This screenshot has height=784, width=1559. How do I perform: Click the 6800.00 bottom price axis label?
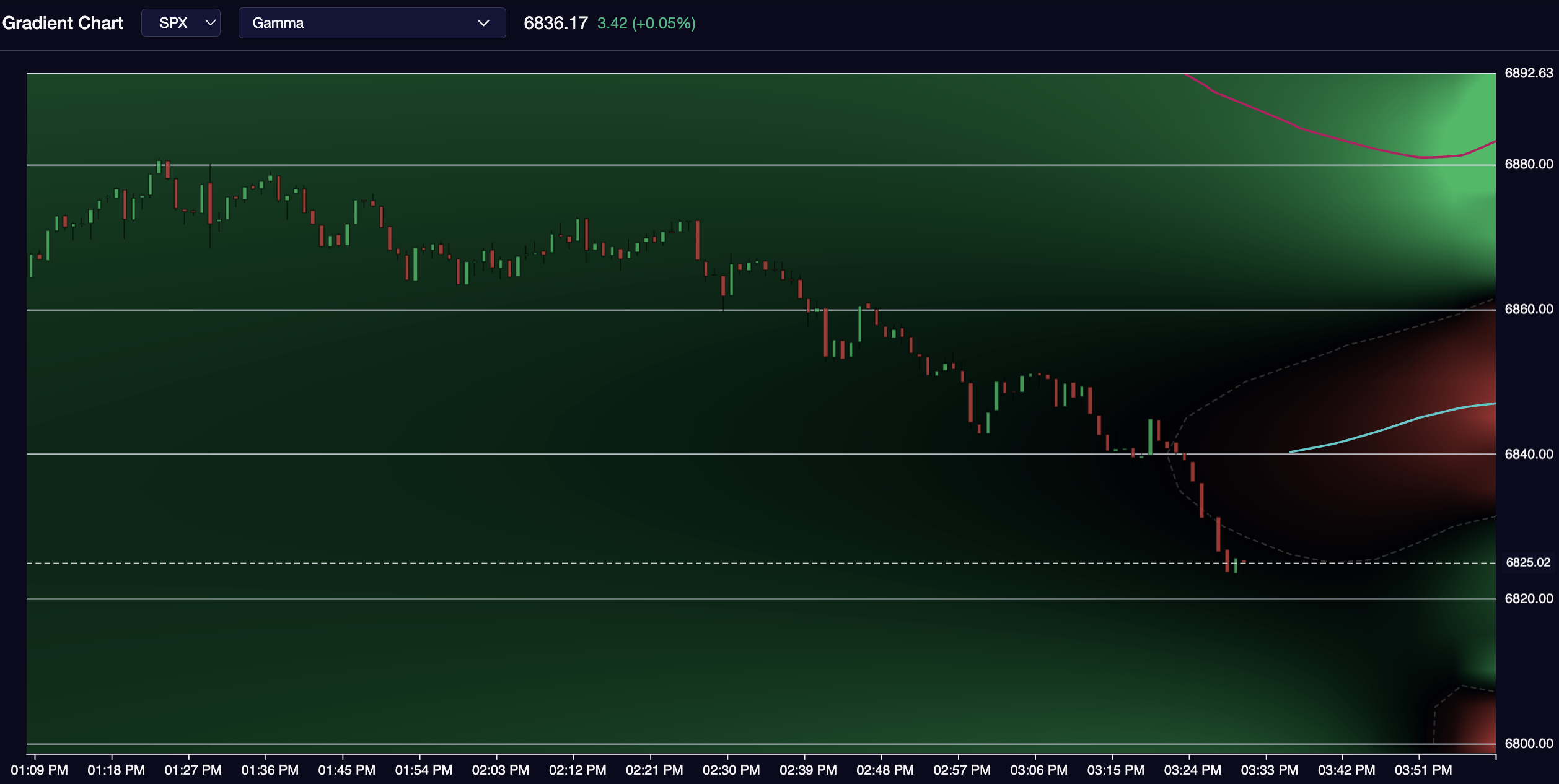1528,743
